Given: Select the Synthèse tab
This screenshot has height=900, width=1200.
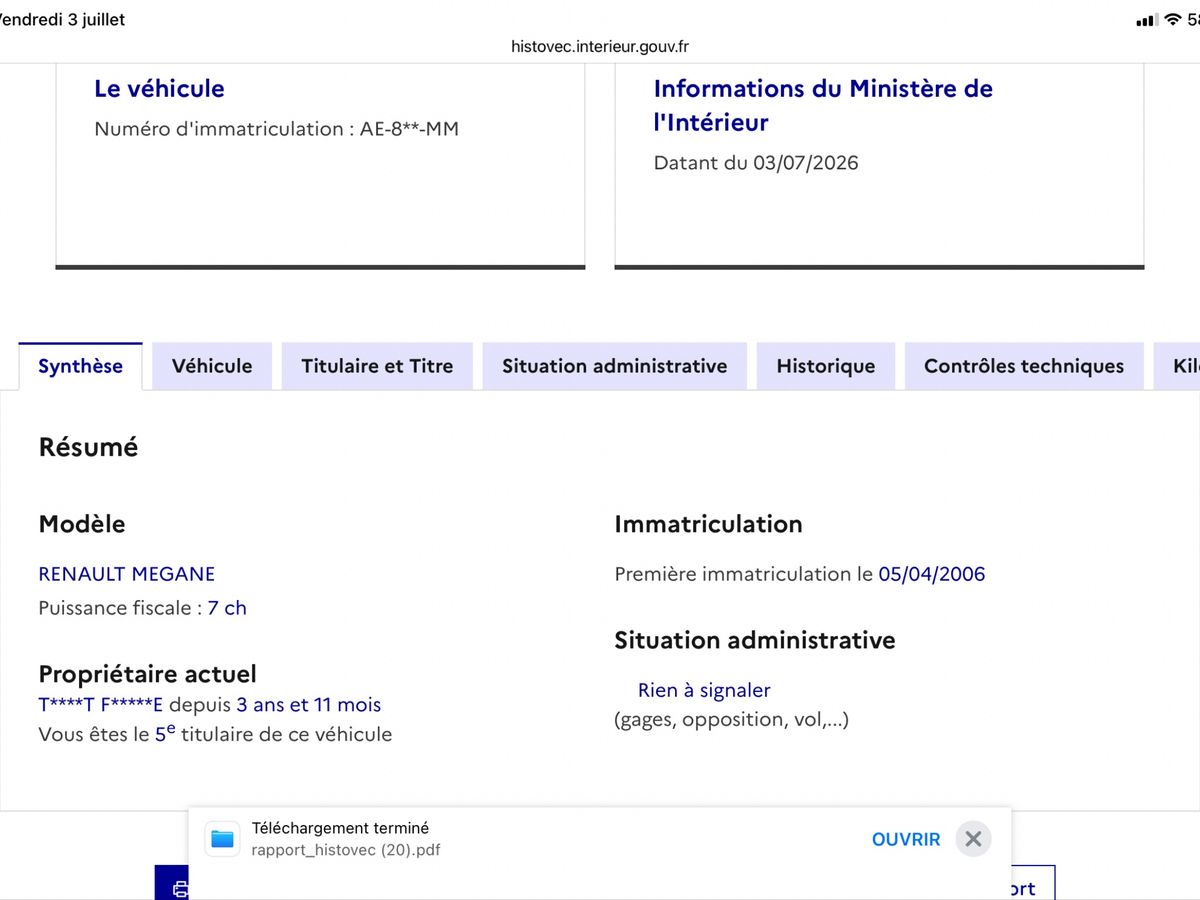Looking at the screenshot, I should [x=80, y=366].
